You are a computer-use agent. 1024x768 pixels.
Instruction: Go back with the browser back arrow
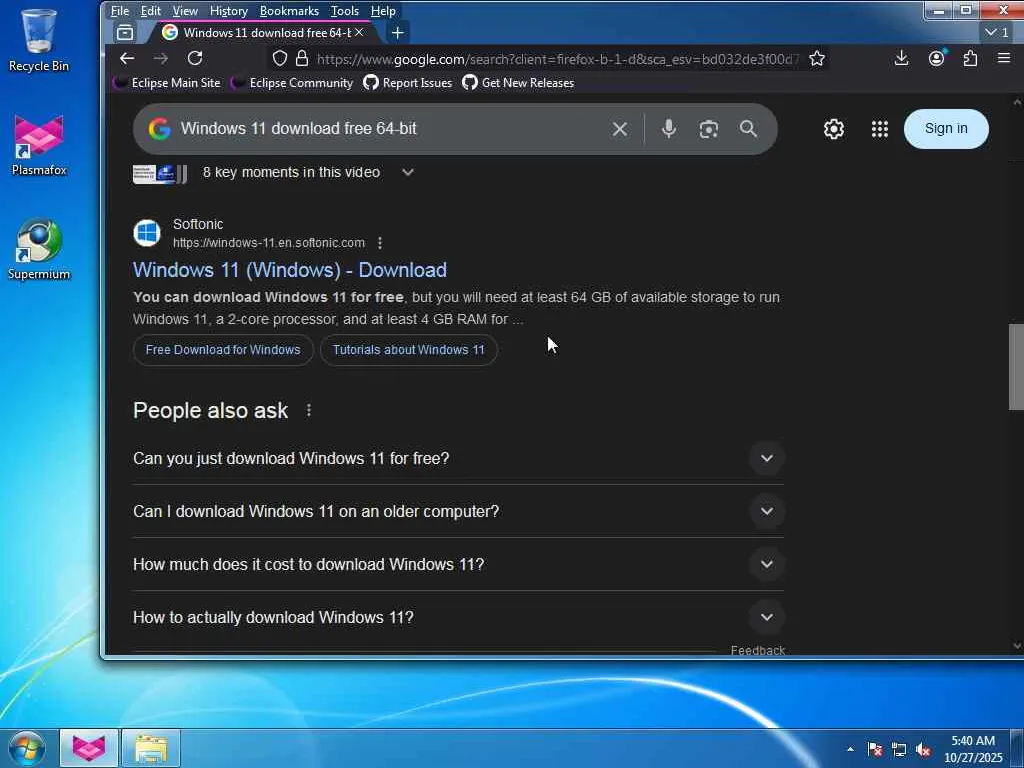click(127, 58)
